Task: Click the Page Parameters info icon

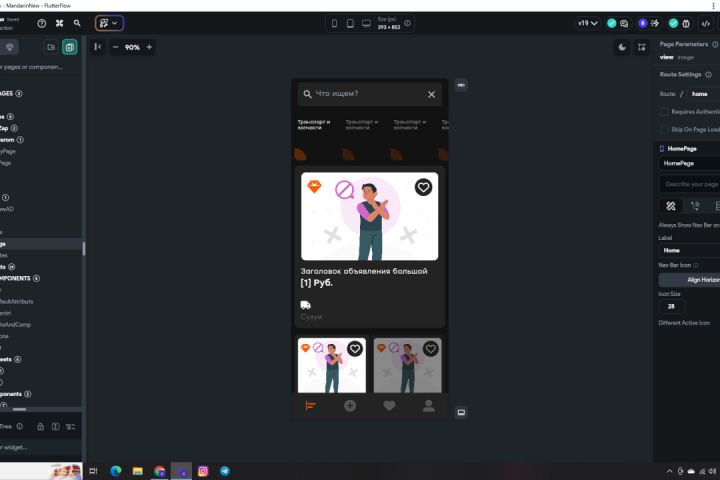Action: tap(715, 44)
